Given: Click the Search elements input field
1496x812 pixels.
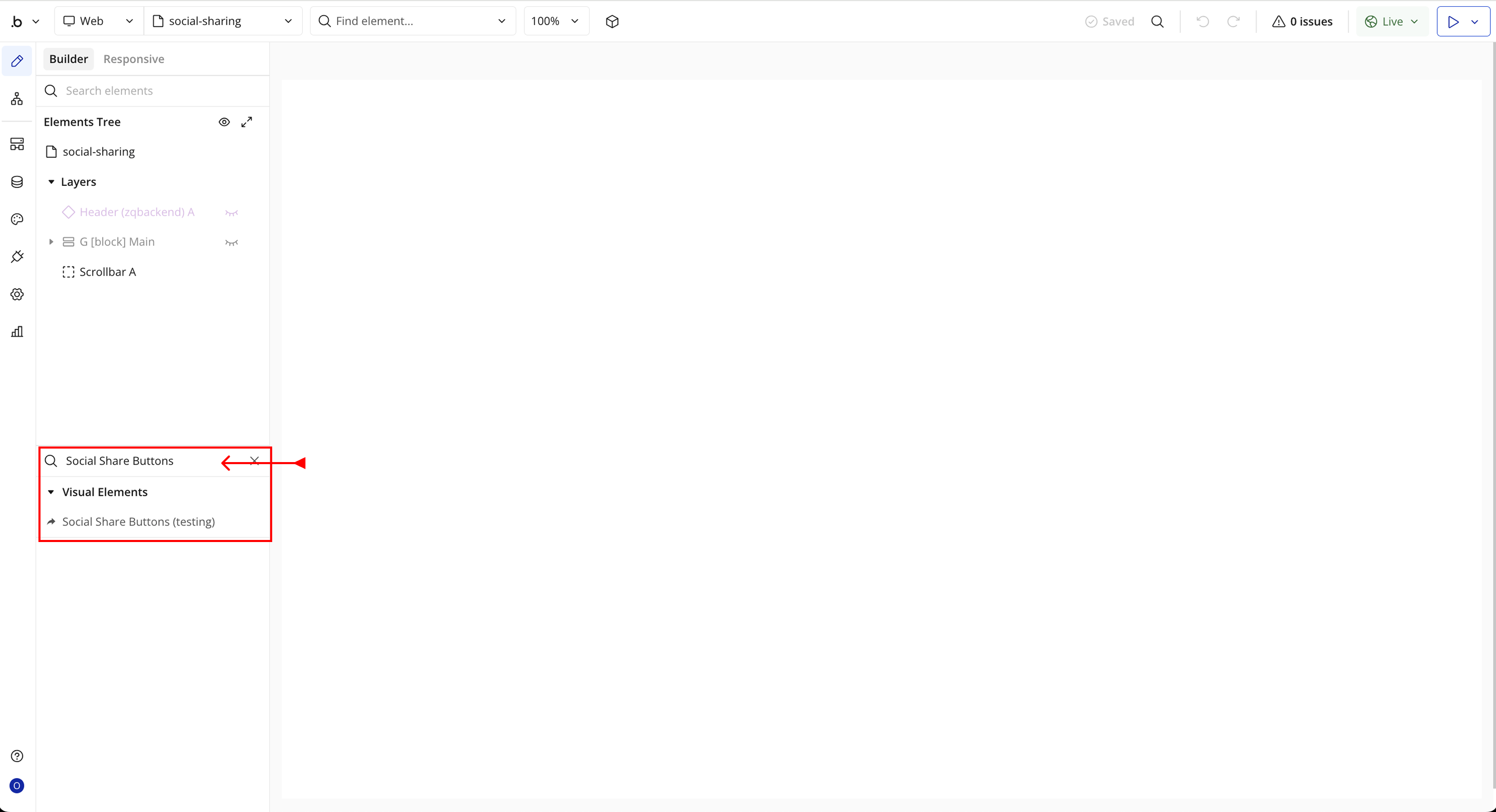Looking at the screenshot, I should click(x=157, y=91).
